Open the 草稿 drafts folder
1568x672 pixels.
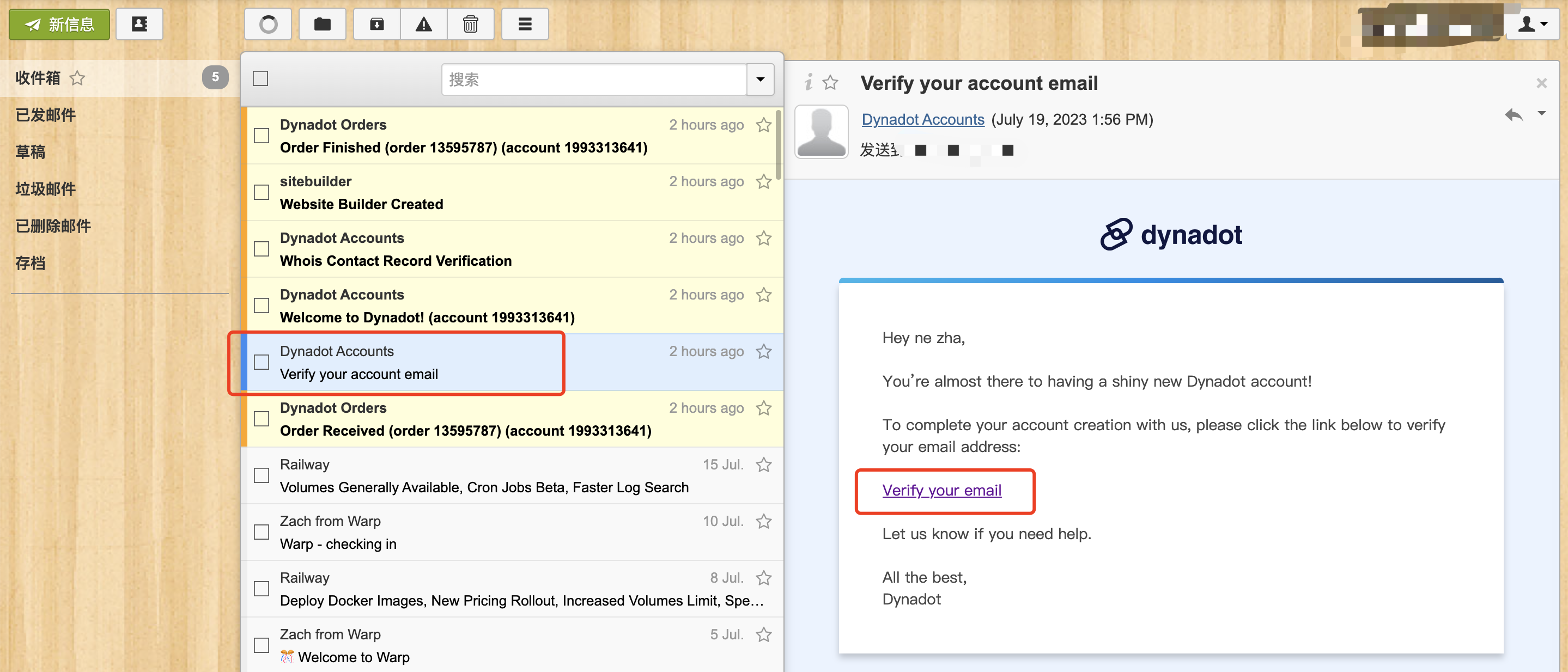31,152
